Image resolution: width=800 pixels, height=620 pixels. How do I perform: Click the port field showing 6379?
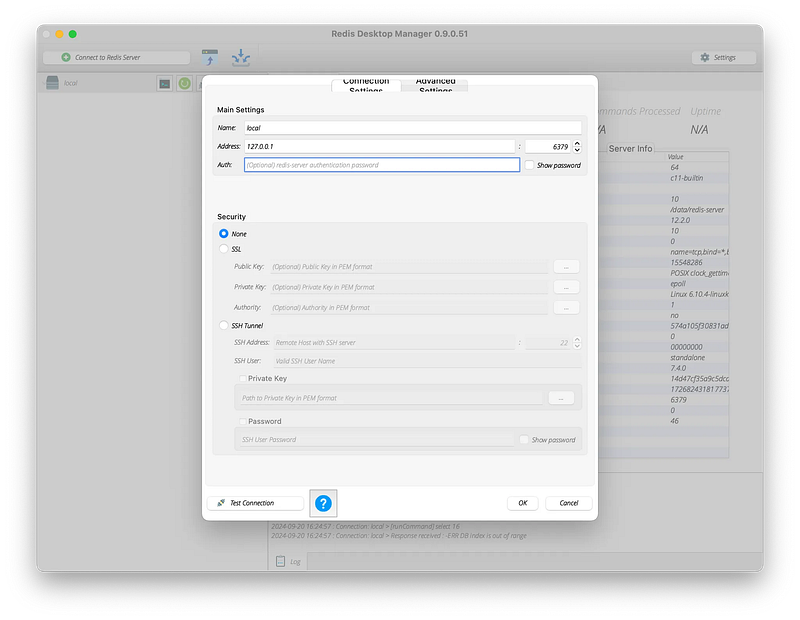548,146
